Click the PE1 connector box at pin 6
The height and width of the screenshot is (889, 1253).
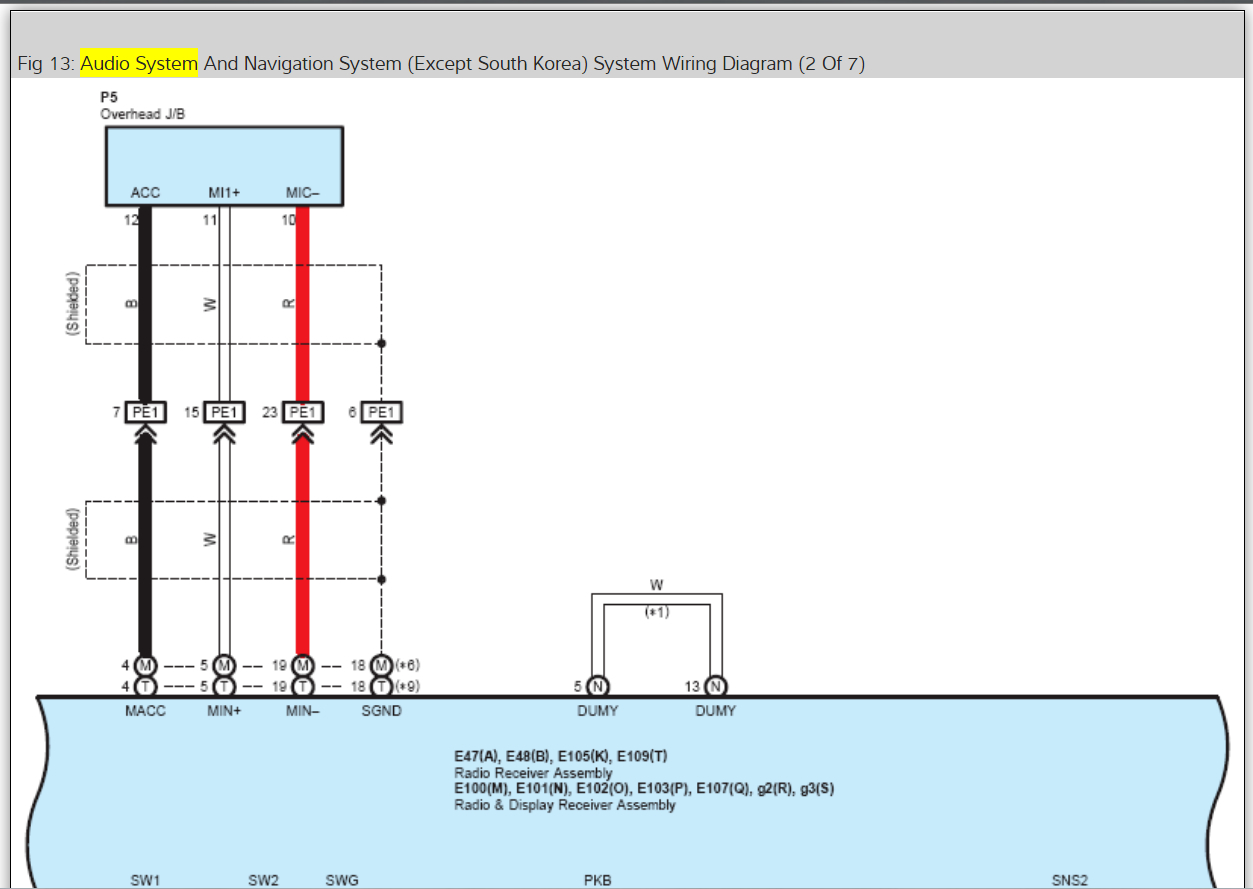tap(381, 412)
